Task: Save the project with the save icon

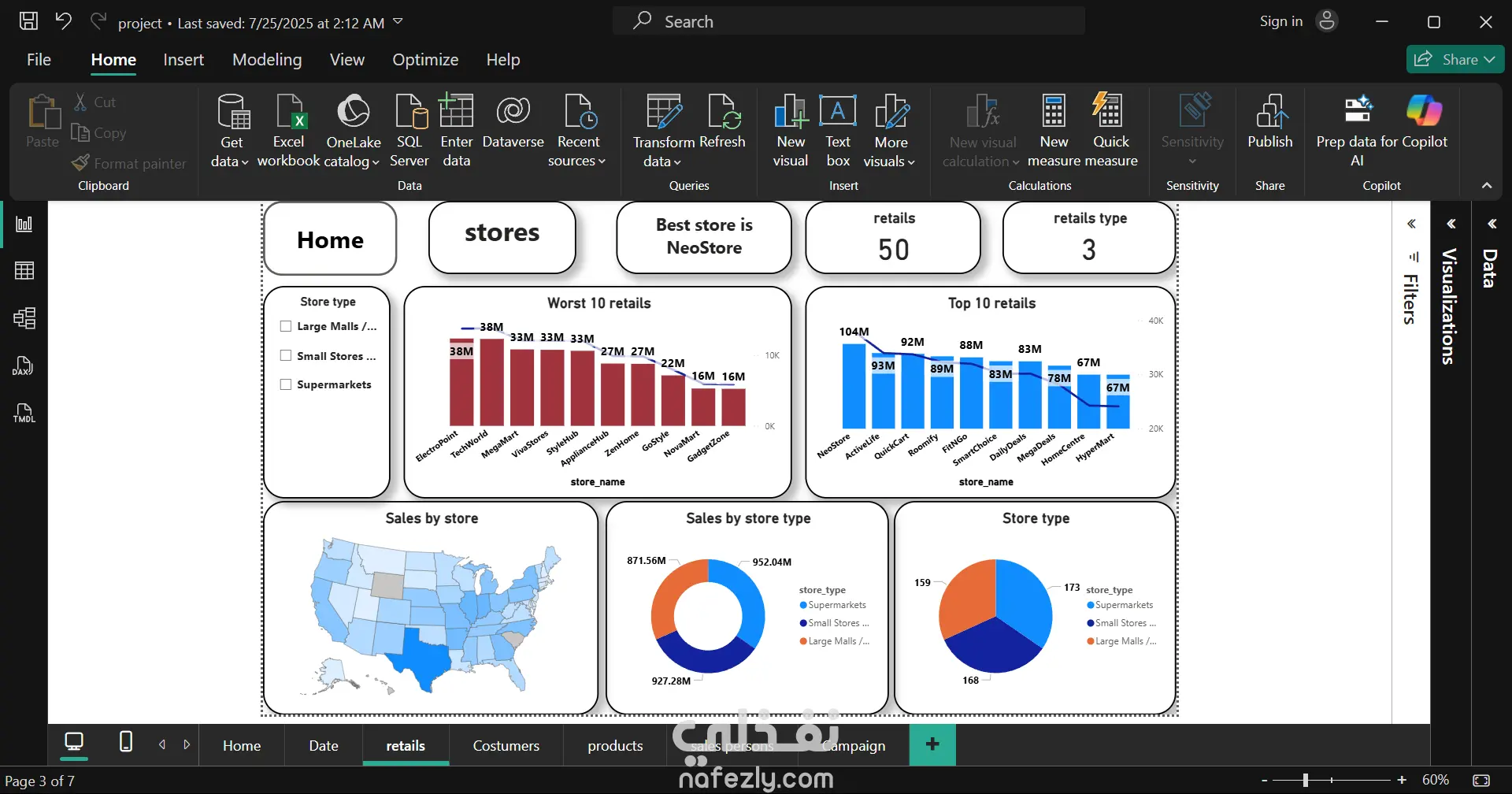Action: click(28, 21)
